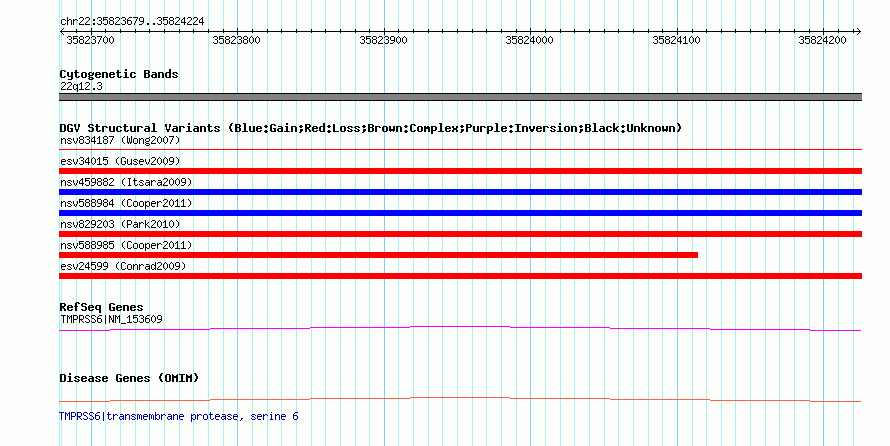Click the red esv24599 loss bar
This screenshot has height=446, width=890.
(460, 276)
